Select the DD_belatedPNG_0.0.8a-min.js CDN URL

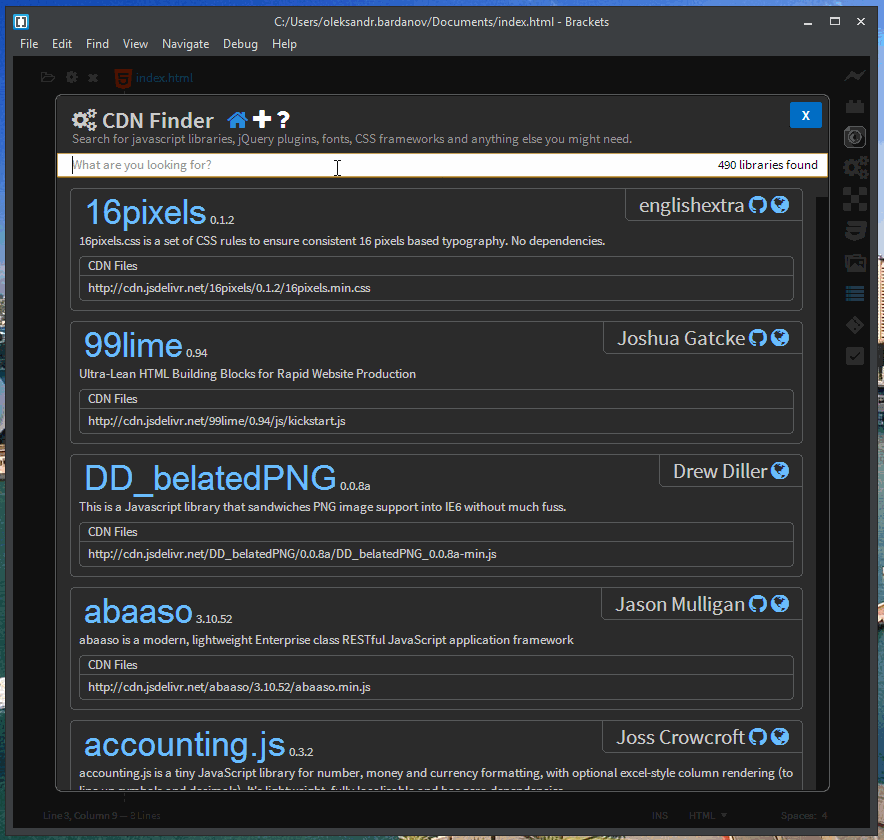tap(292, 554)
